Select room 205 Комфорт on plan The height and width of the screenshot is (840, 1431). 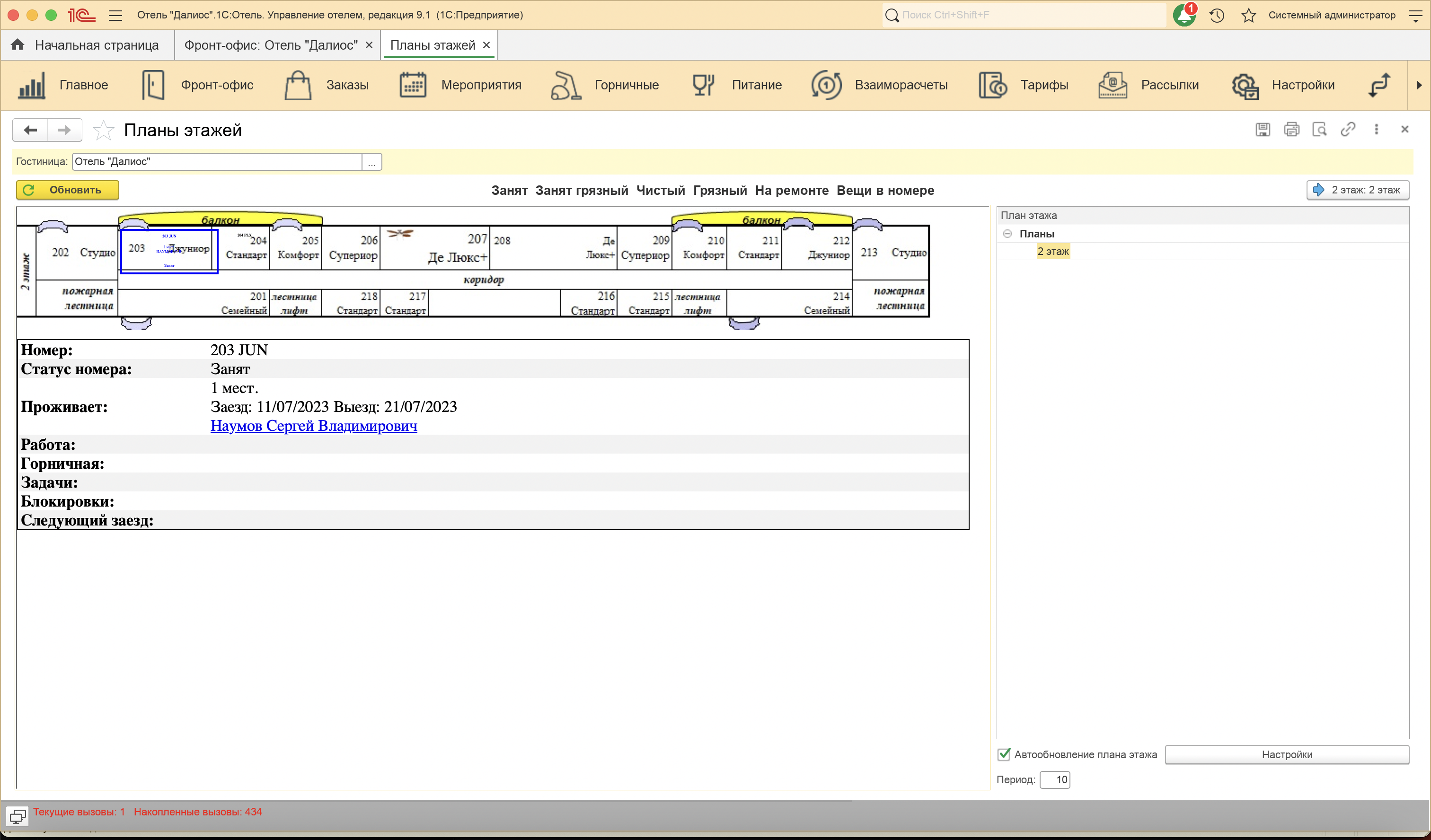pyautogui.click(x=296, y=248)
